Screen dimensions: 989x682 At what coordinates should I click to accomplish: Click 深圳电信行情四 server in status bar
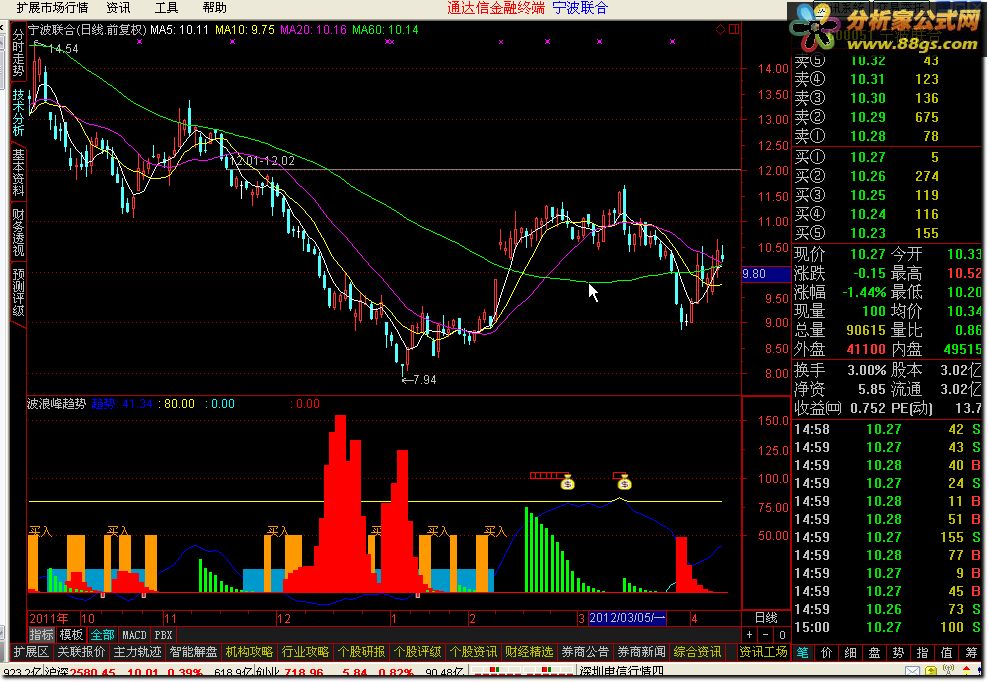[x=622, y=672]
